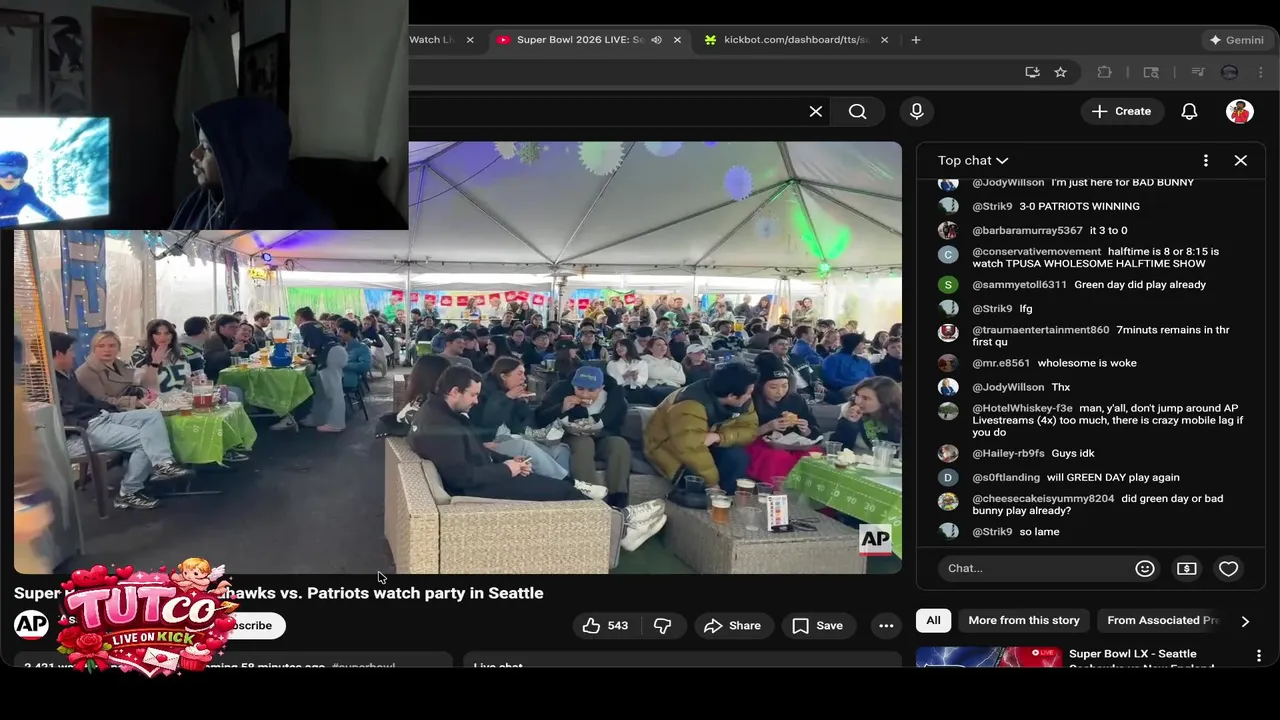Open the YouTube account avatar menu

click(1240, 111)
